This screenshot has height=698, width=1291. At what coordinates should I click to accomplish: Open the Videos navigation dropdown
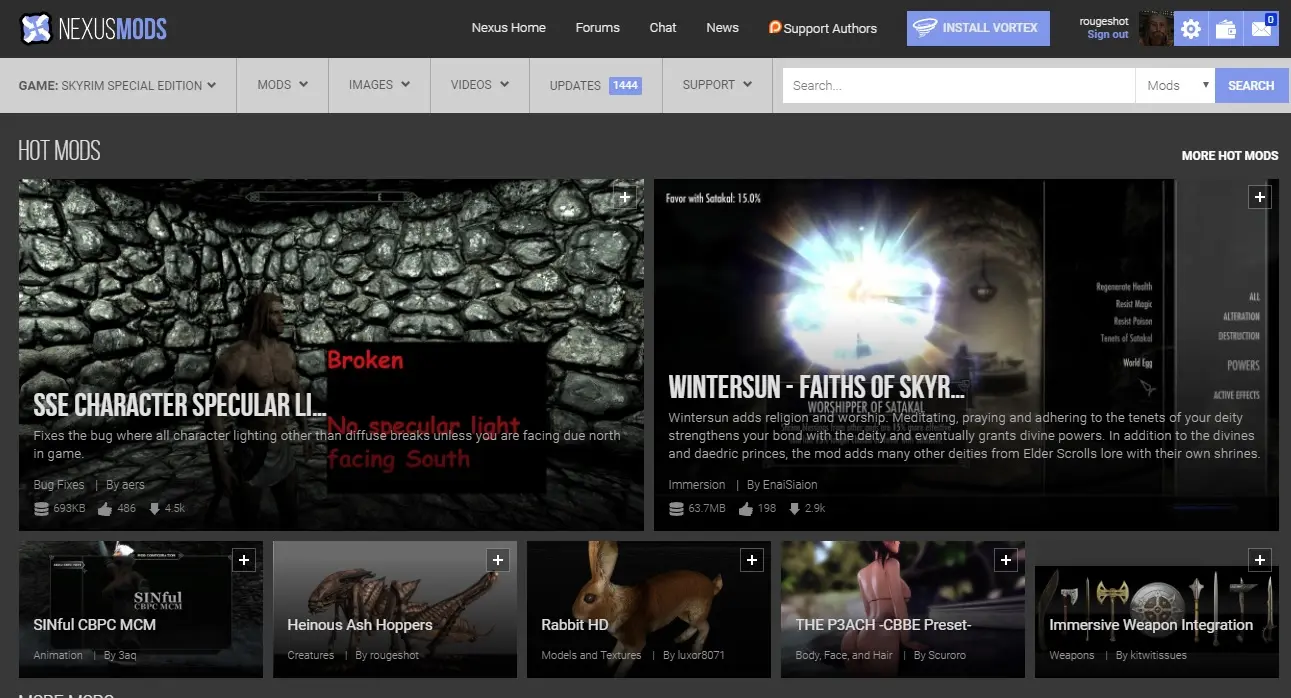click(x=480, y=85)
